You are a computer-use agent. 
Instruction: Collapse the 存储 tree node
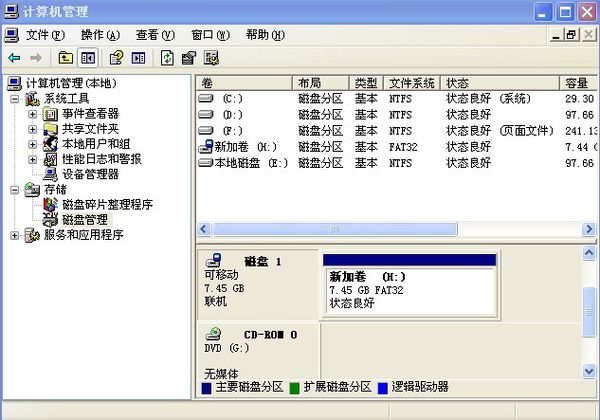[x=14, y=189]
